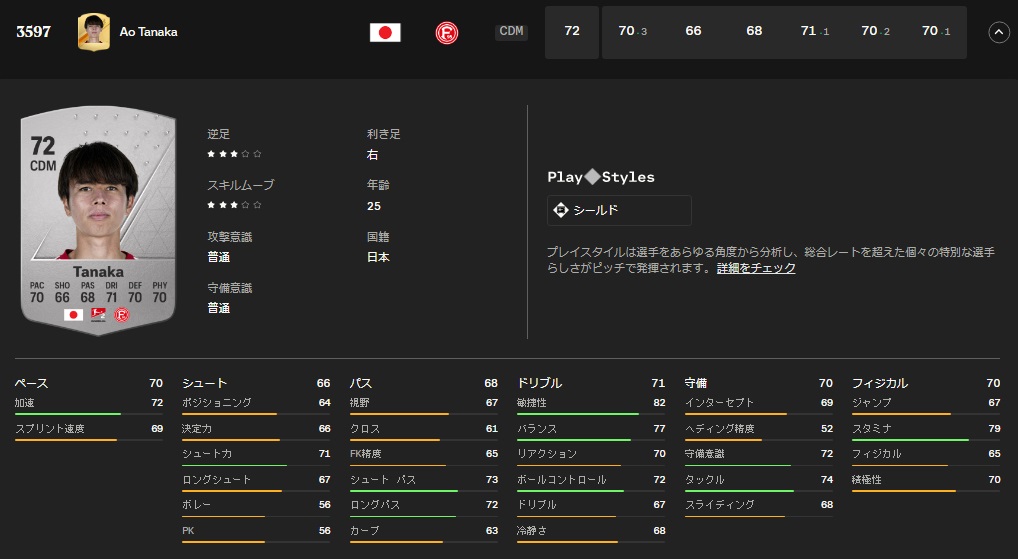Click the Fortuna Düsseldorf club badge in header
This screenshot has height=559, width=1018.
[447, 32]
